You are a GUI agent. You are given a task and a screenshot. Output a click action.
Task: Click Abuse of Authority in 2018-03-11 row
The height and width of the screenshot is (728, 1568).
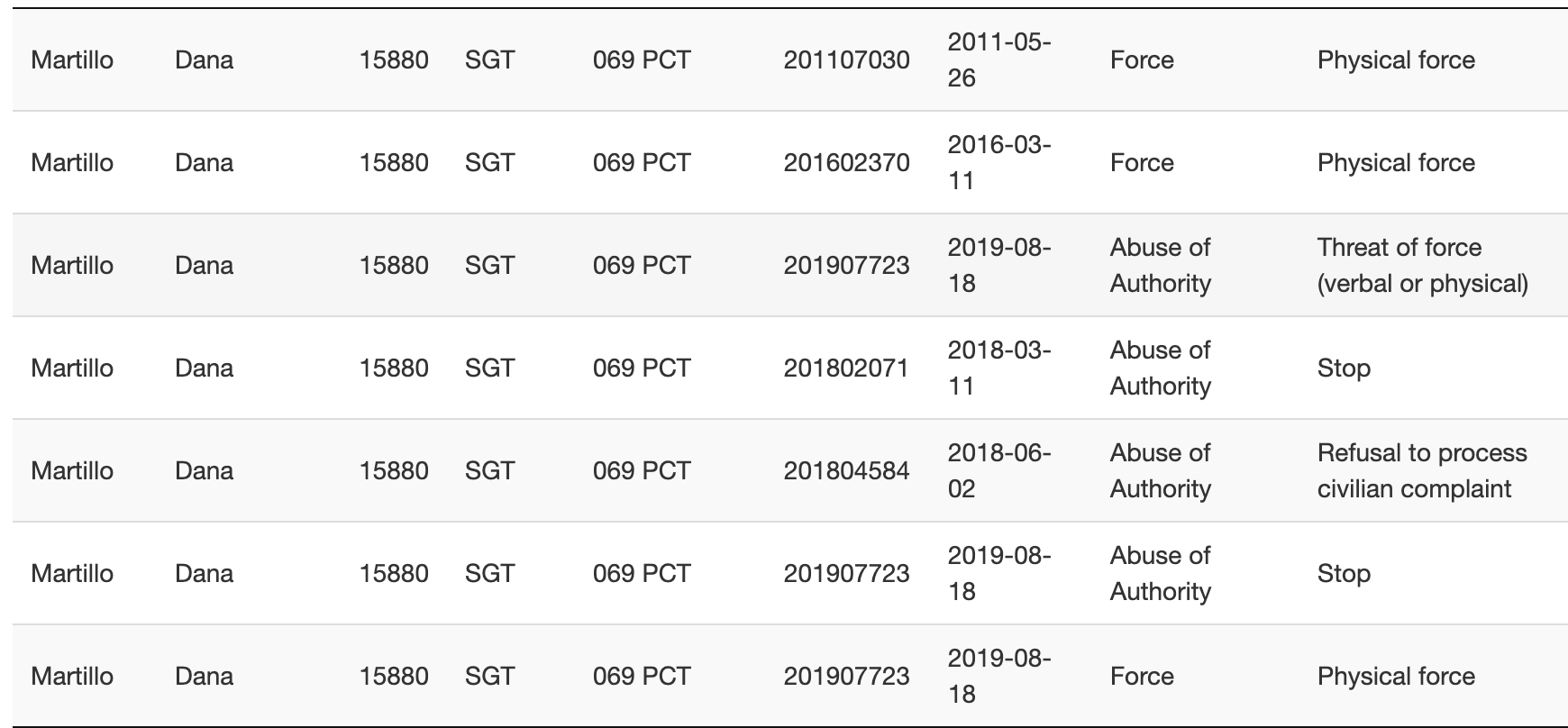click(x=1160, y=368)
